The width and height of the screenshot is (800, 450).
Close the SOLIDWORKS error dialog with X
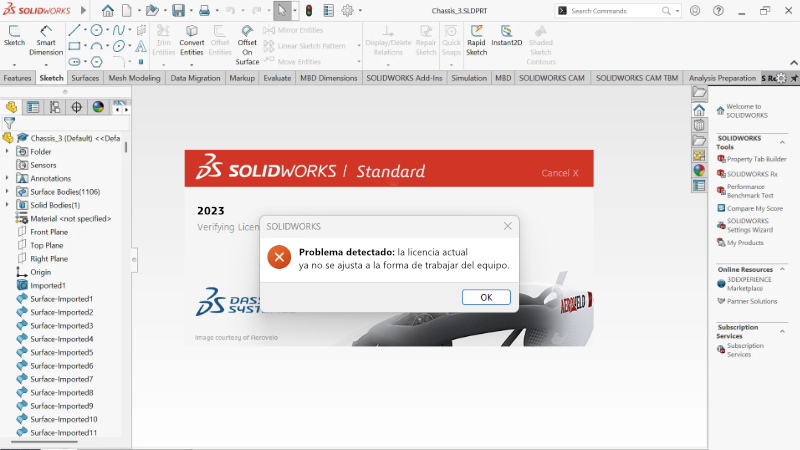point(507,226)
